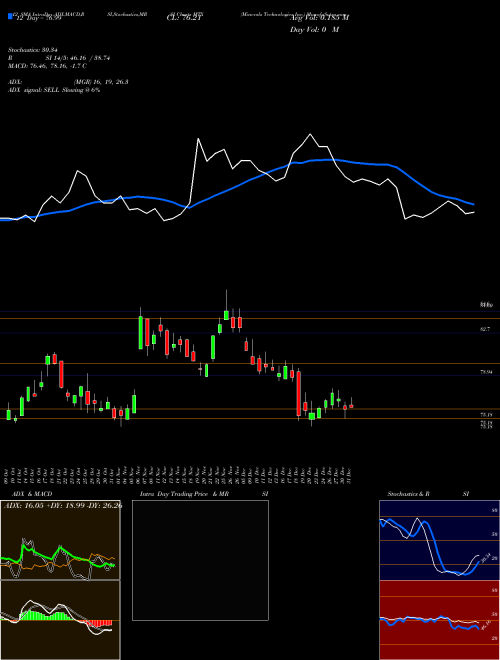The image size is (500, 660).
Task: Select the 'Day Vol: 0 M' text
Action: [314, 30]
